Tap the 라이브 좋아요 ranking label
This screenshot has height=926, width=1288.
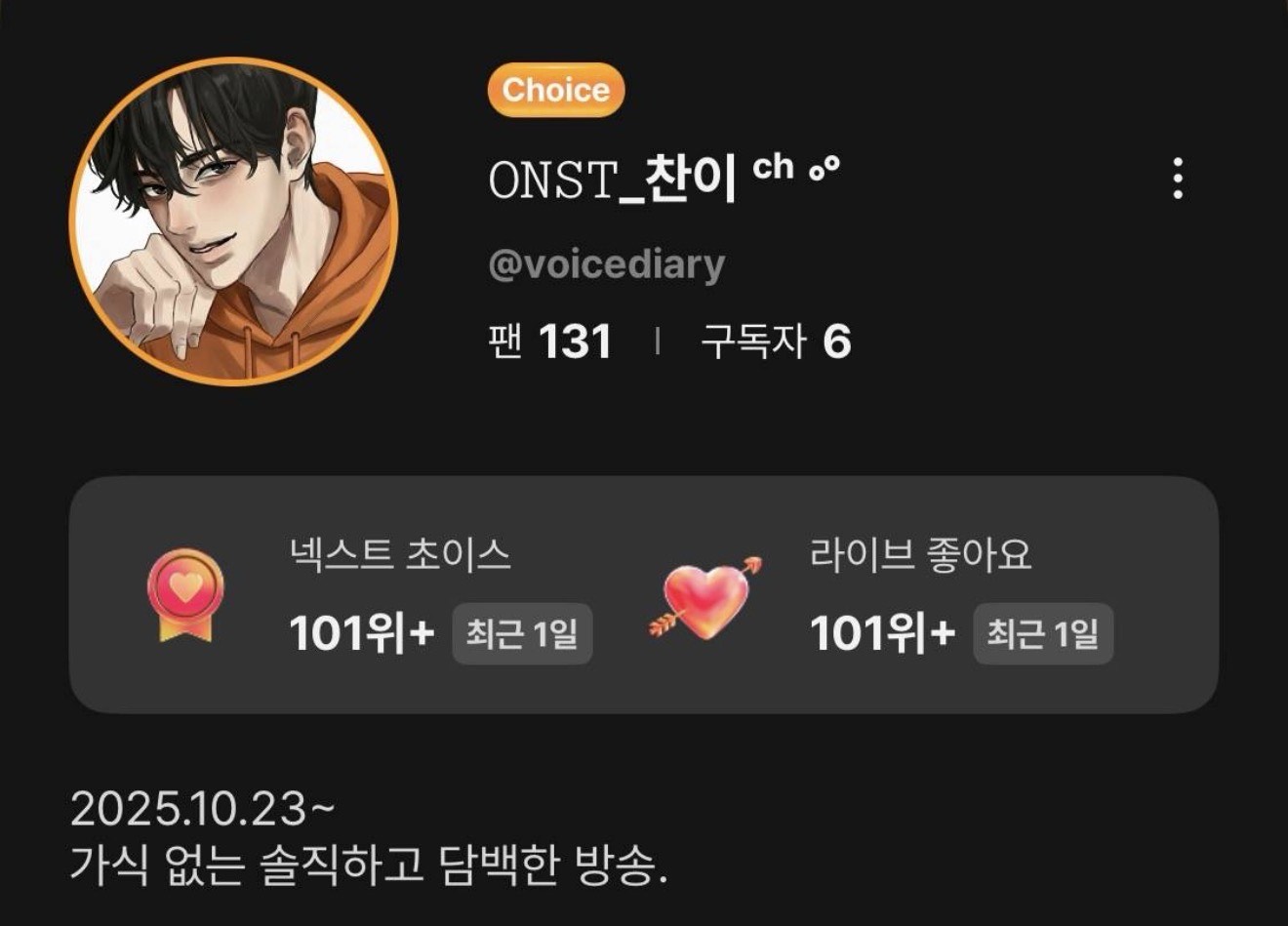920,555
